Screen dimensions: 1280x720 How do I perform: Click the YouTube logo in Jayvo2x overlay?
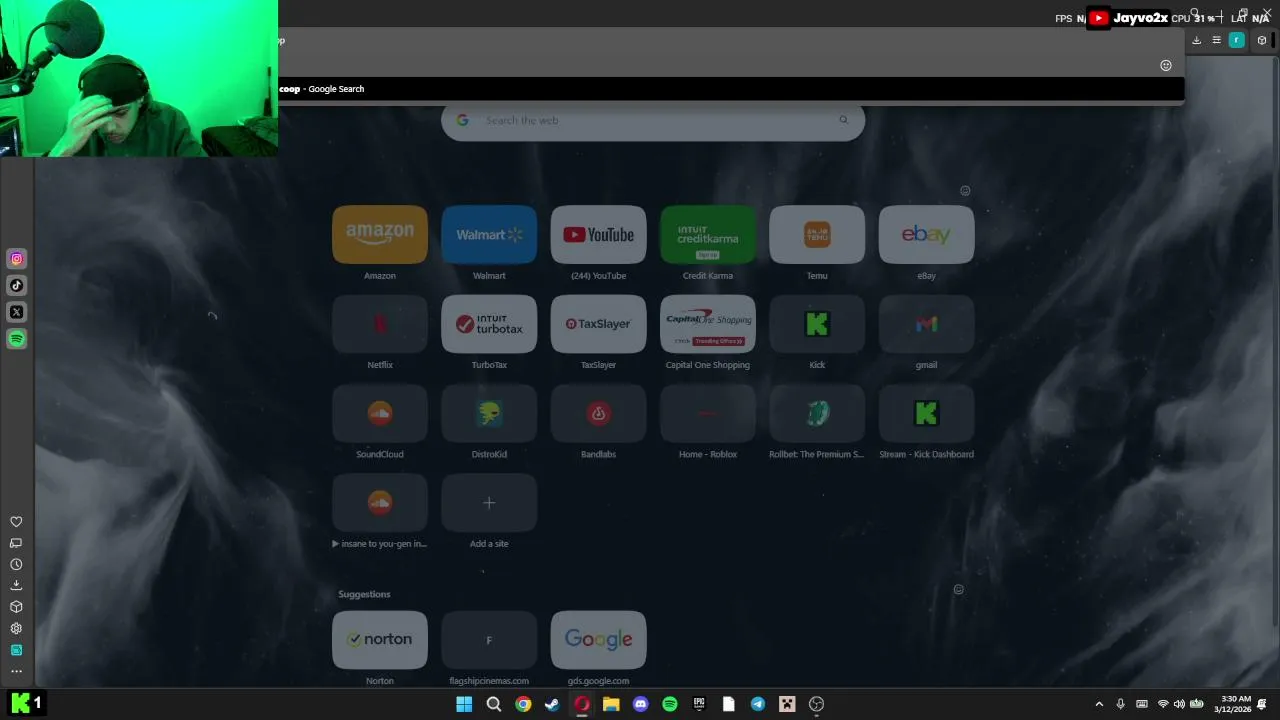pyautogui.click(x=1099, y=18)
